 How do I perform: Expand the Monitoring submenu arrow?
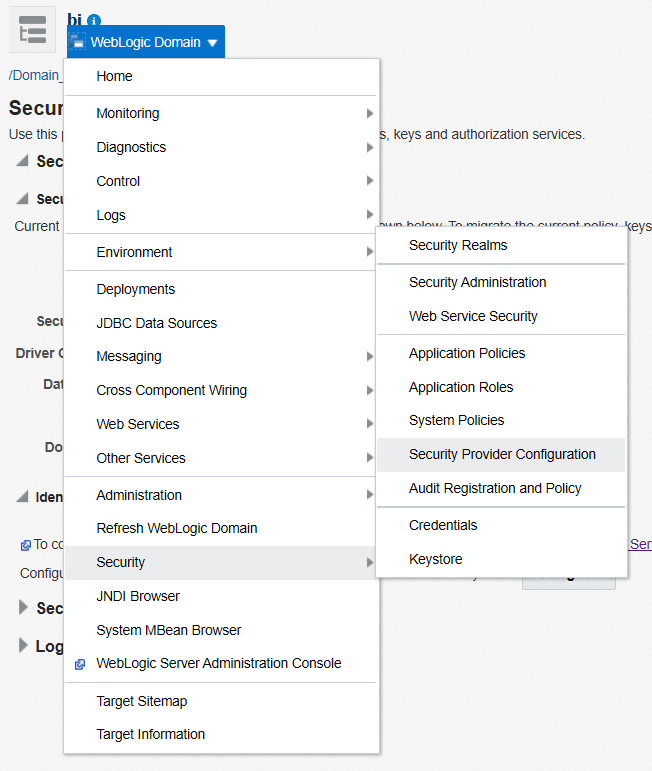pos(370,113)
